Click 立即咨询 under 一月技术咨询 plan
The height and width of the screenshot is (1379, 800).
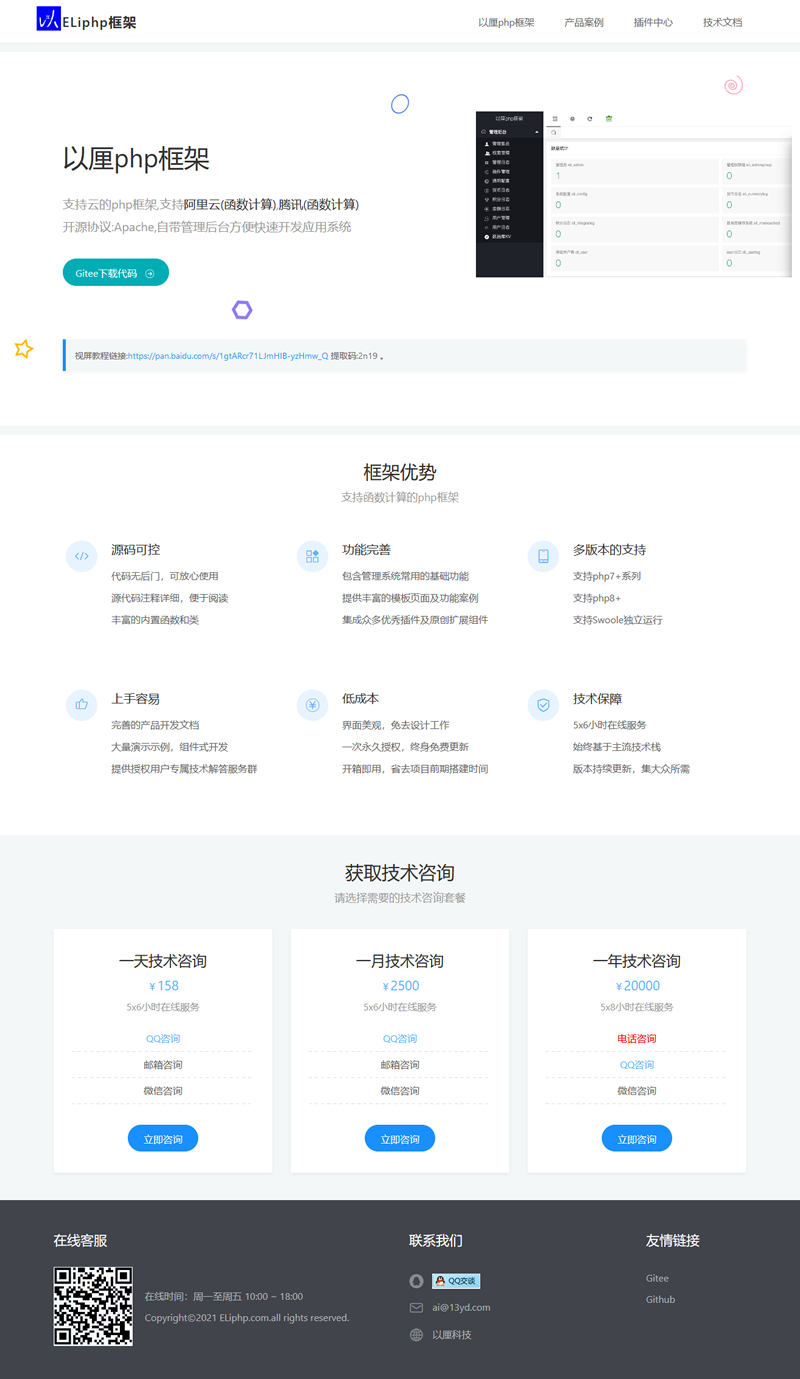(399, 1138)
